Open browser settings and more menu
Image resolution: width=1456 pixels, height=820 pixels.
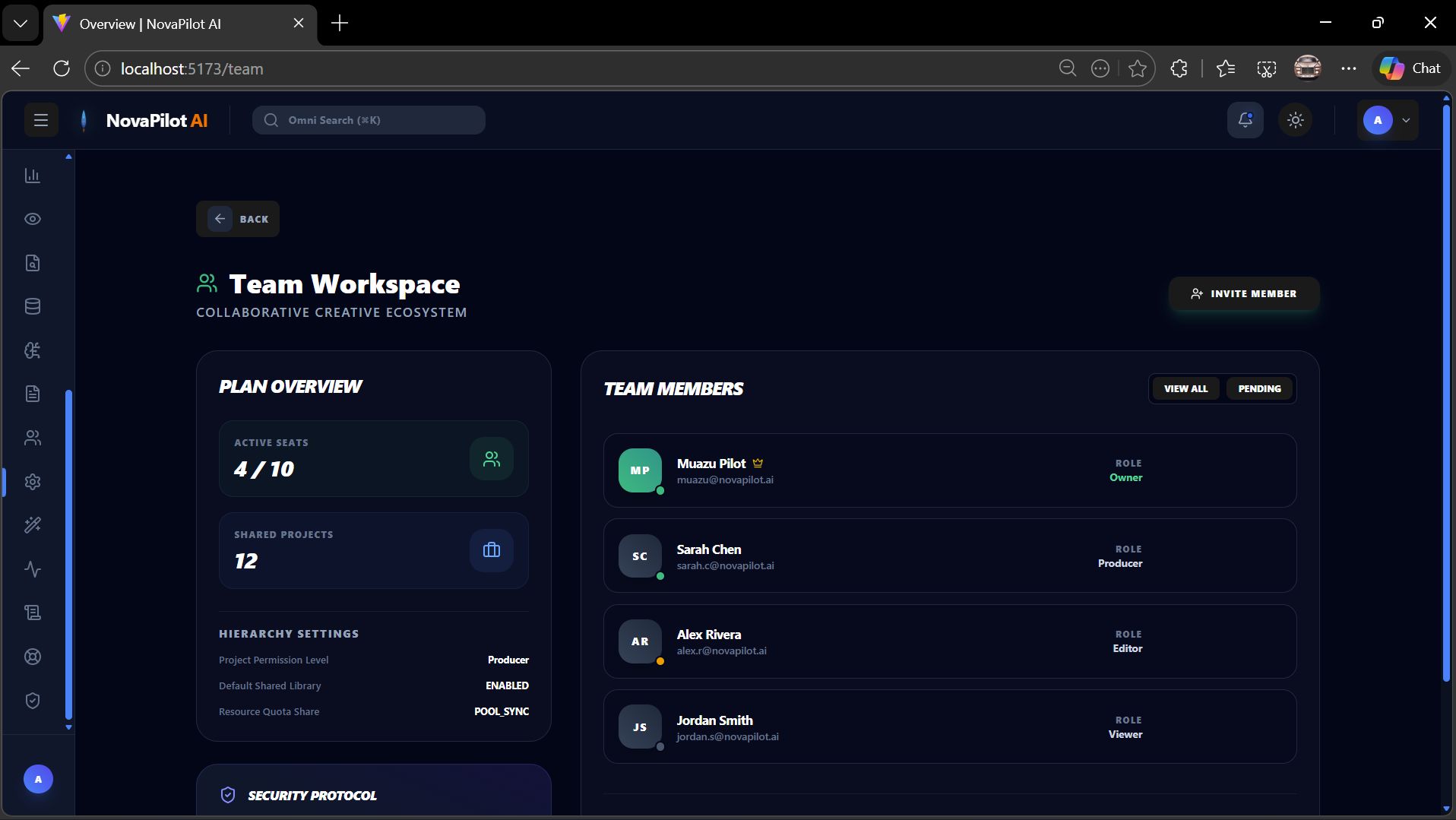pos(1349,68)
